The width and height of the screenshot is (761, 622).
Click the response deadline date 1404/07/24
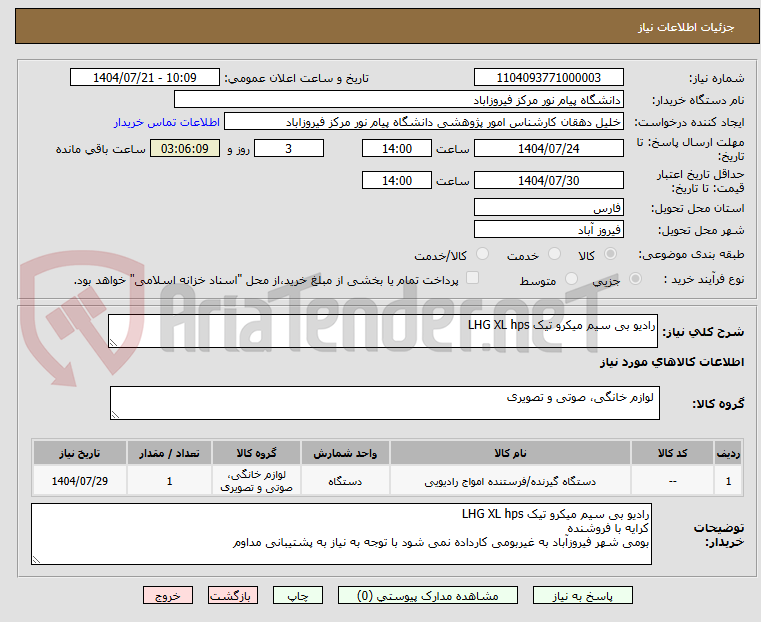(x=548, y=148)
